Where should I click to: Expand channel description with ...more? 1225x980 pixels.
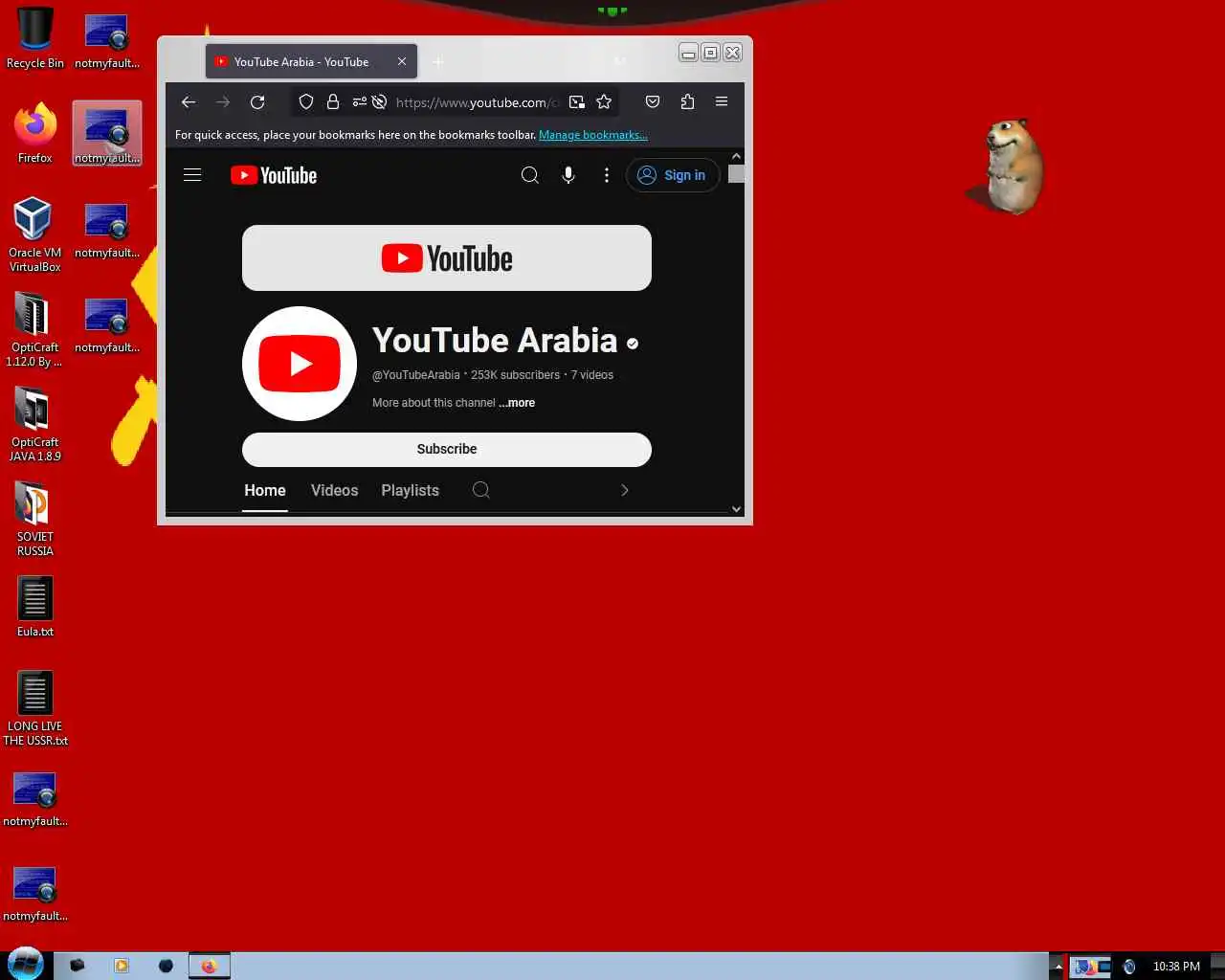pos(517,403)
